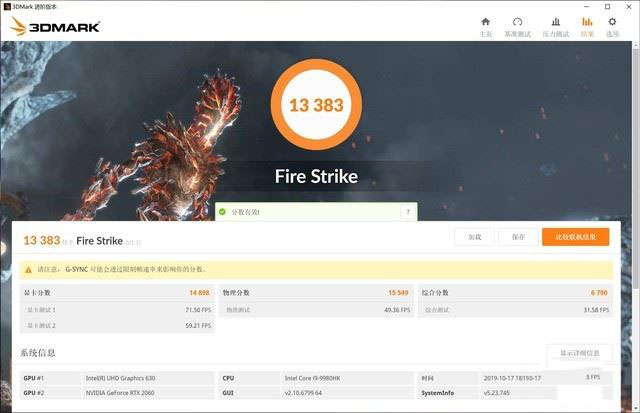The image size is (640, 413).
Task: Click the Fire Strike title over the artwork
Action: click(316, 176)
